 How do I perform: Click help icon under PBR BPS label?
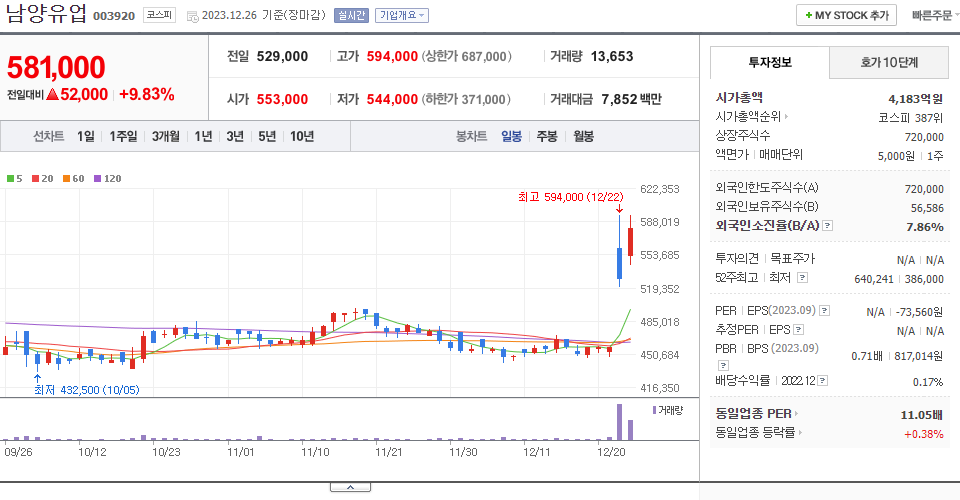point(723,365)
